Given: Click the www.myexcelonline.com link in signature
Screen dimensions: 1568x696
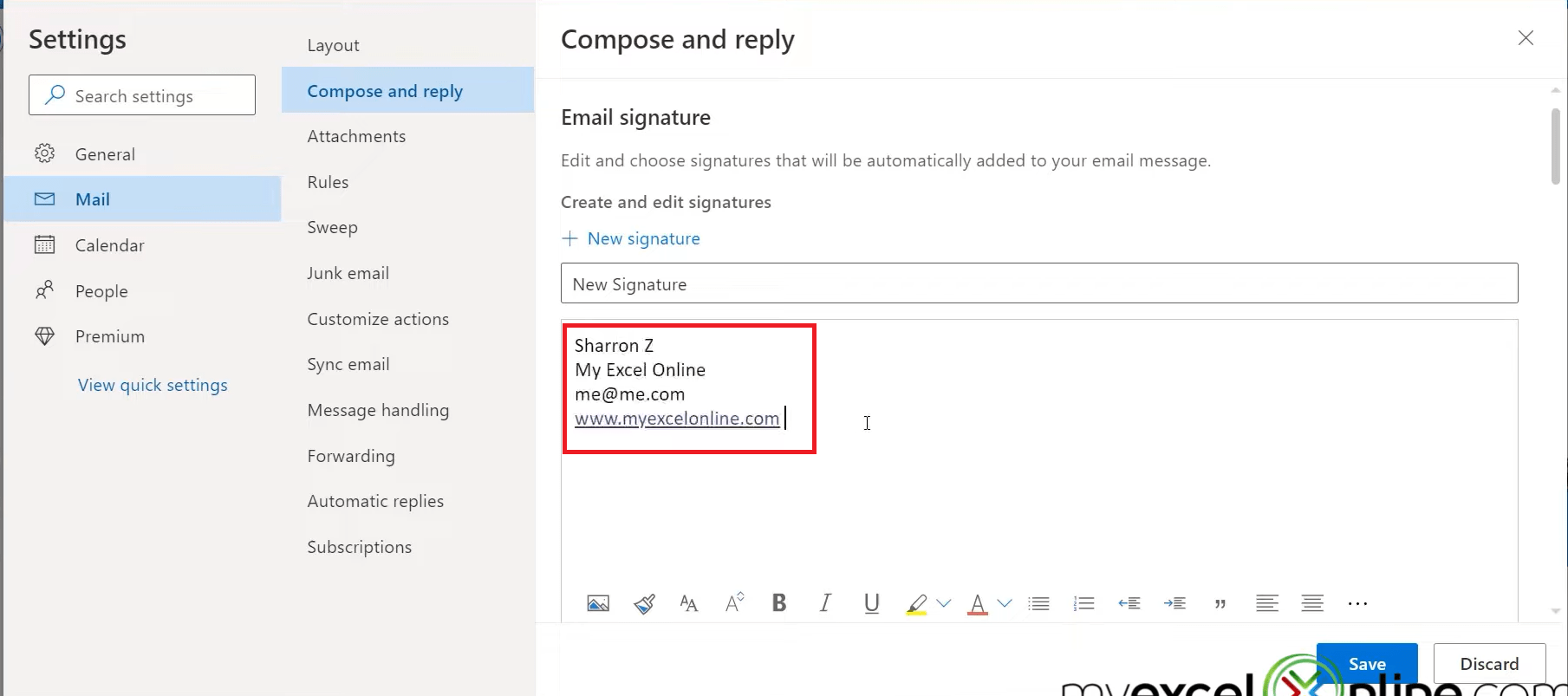Looking at the screenshot, I should (677, 419).
